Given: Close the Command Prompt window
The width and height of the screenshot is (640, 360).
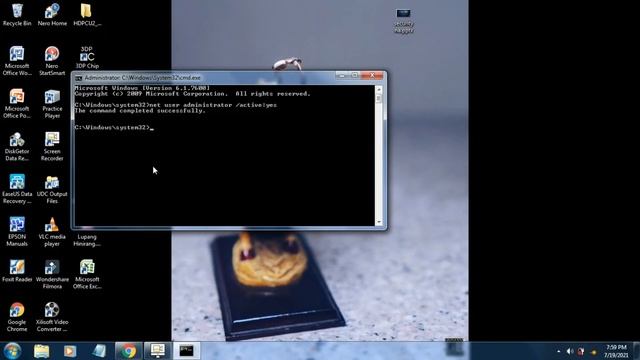Looking at the screenshot, I should 372,76.
